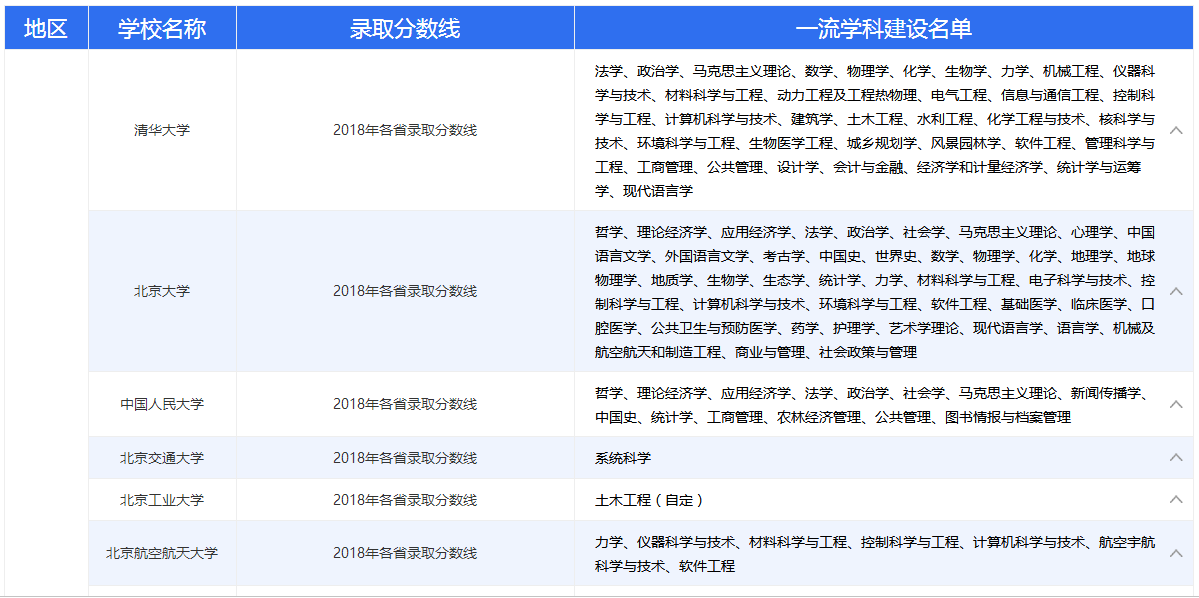The width and height of the screenshot is (1199, 598).
Task: Select the school name 清华大学
Action: tap(161, 130)
